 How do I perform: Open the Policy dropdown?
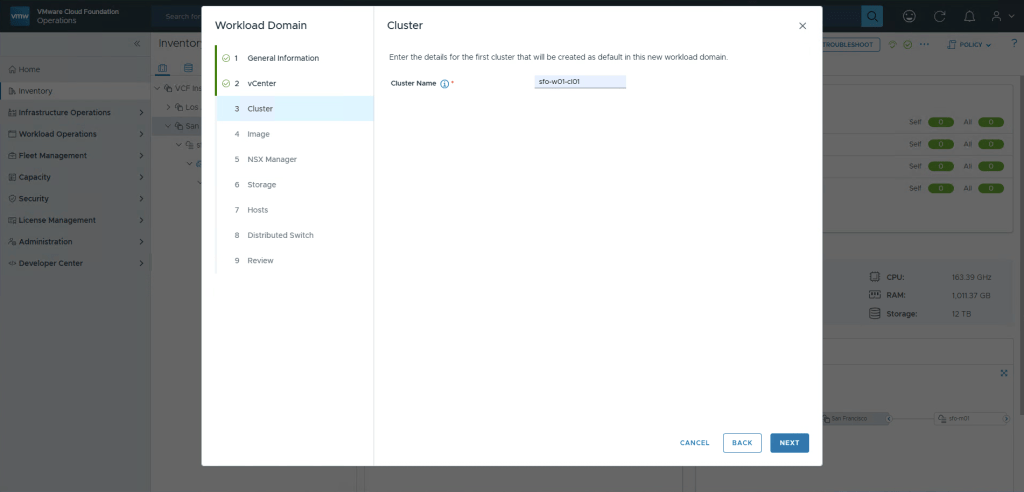[x=968, y=45]
